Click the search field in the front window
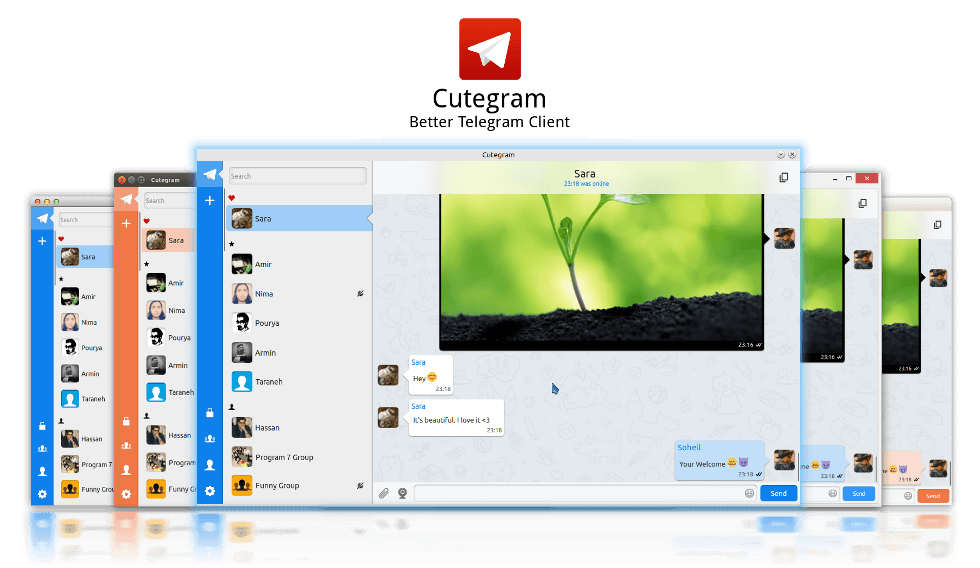 point(298,176)
